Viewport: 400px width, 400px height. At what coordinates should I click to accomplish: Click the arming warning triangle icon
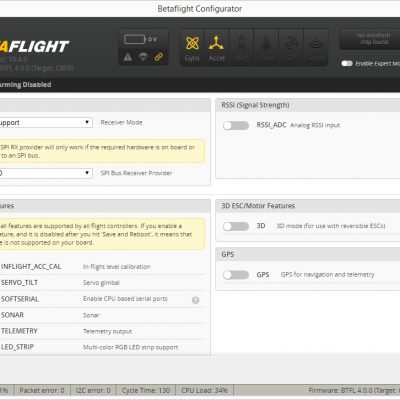128,57
